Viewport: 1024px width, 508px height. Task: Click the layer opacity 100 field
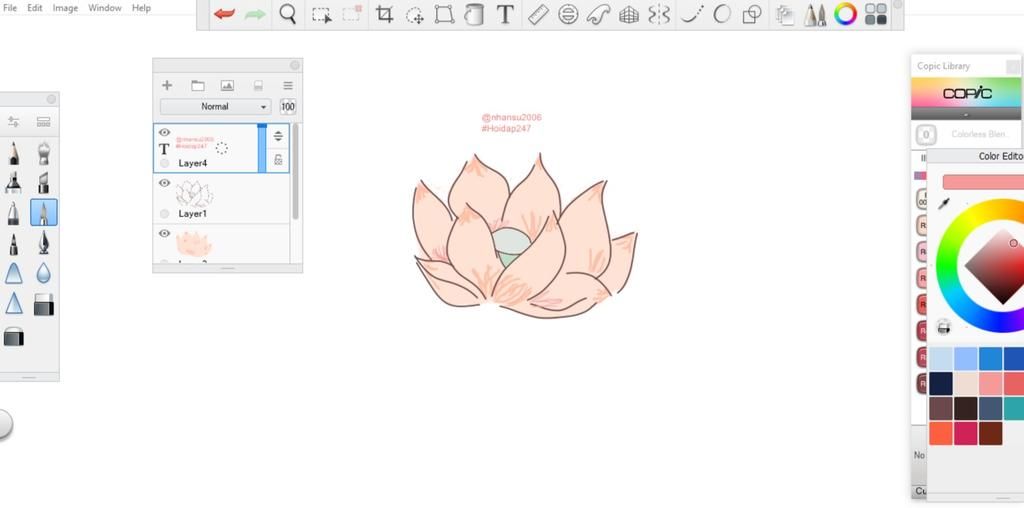pyautogui.click(x=288, y=106)
